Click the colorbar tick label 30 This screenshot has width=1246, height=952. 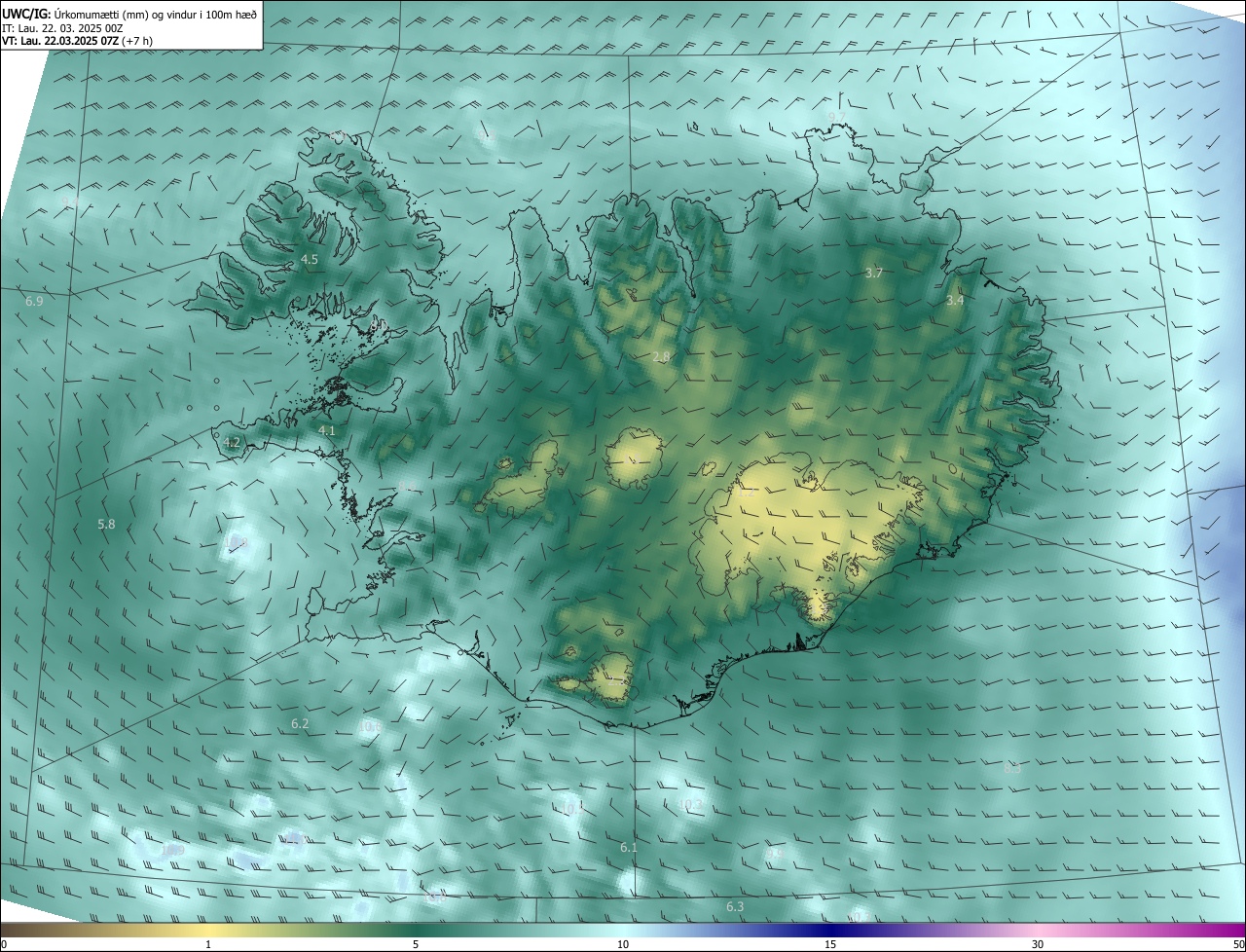click(1038, 944)
